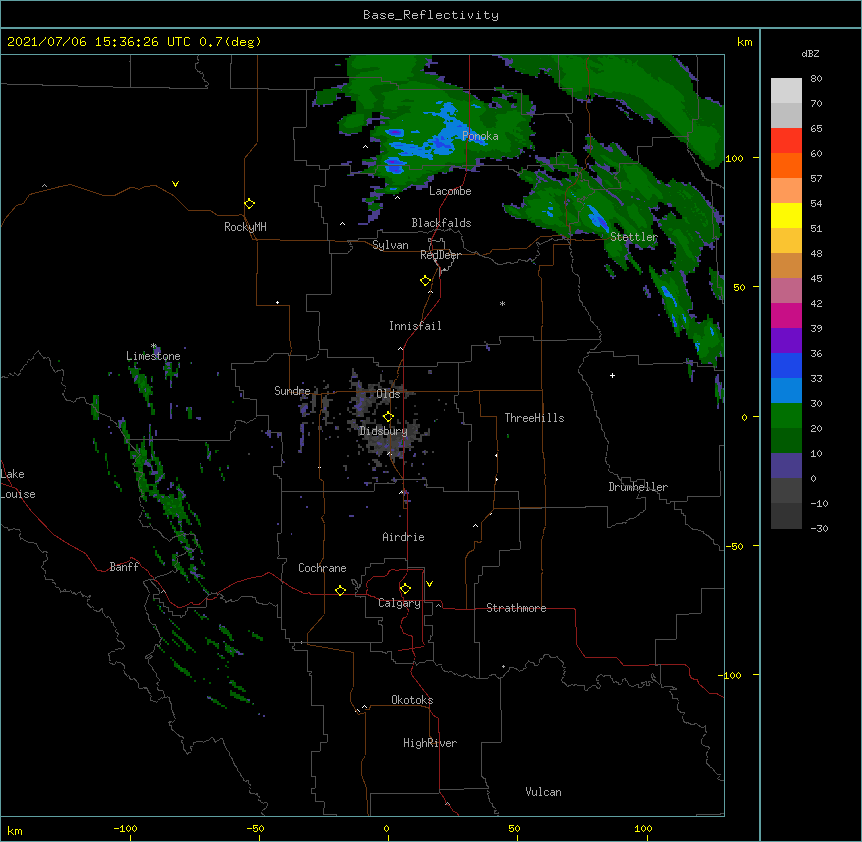Click the blue 36-33 dBZ legend swatch
This screenshot has height=842, width=862.
786,365
